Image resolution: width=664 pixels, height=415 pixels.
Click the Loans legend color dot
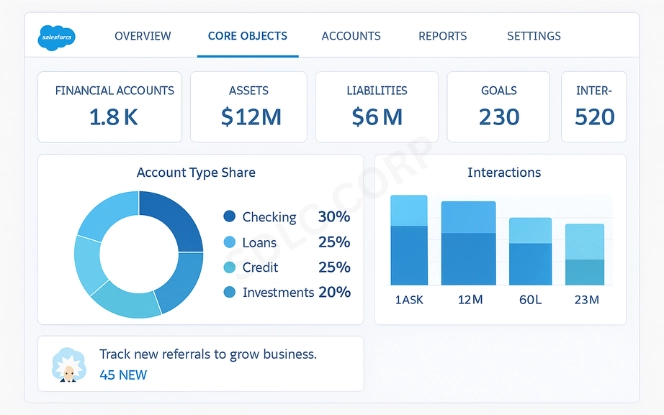(229, 242)
